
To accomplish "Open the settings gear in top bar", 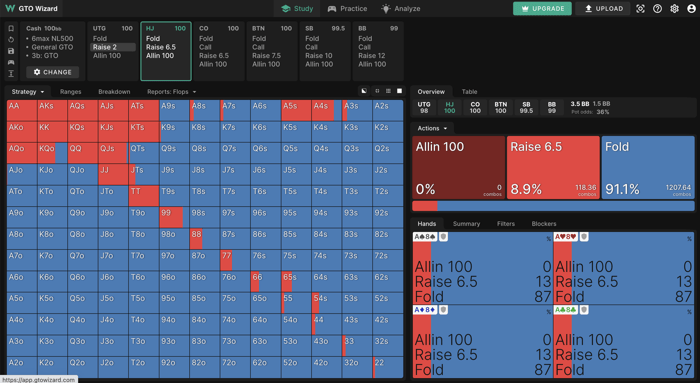I will click(x=674, y=8).
